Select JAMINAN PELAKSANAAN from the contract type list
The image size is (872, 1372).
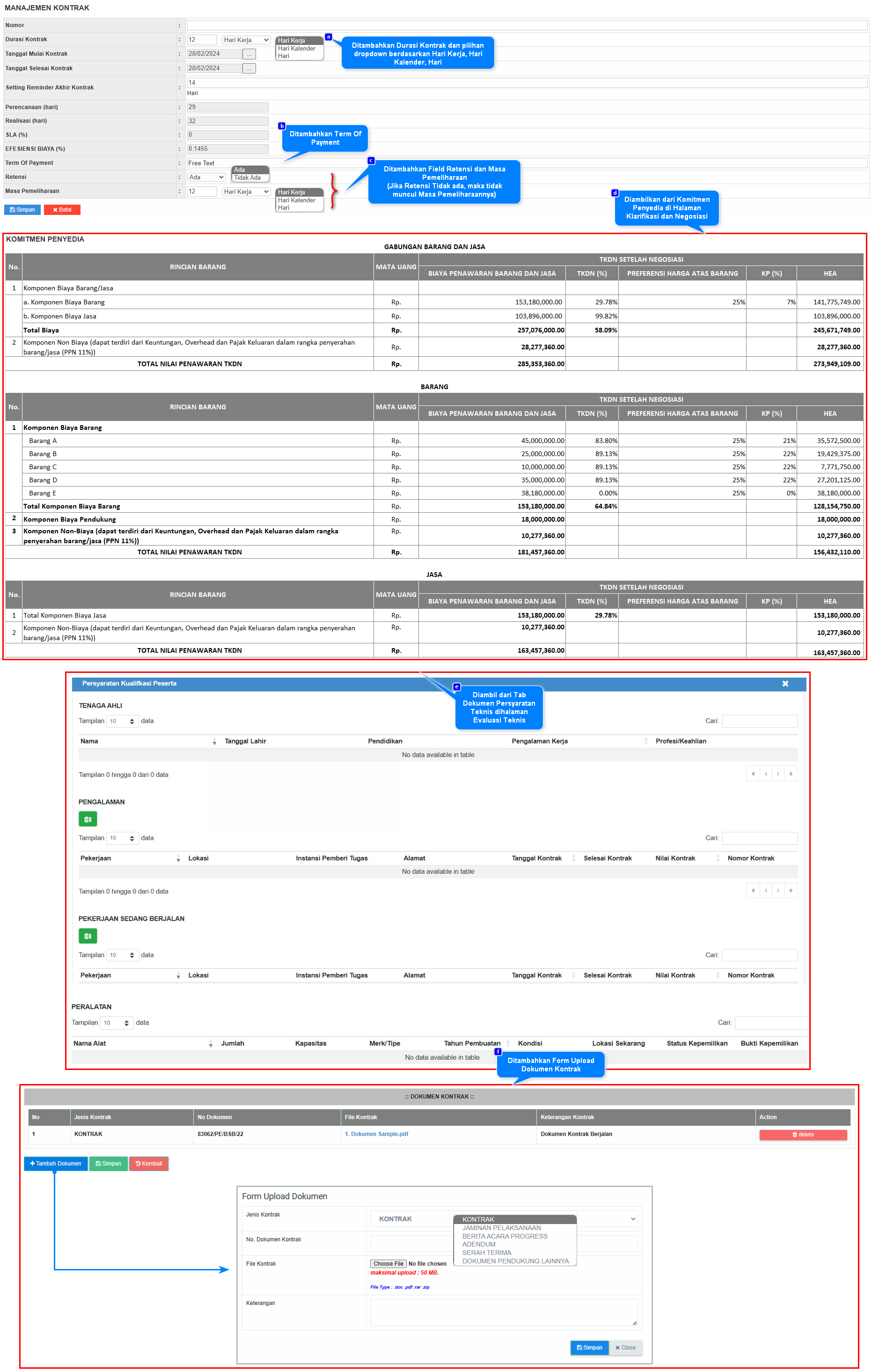[501, 1228]
